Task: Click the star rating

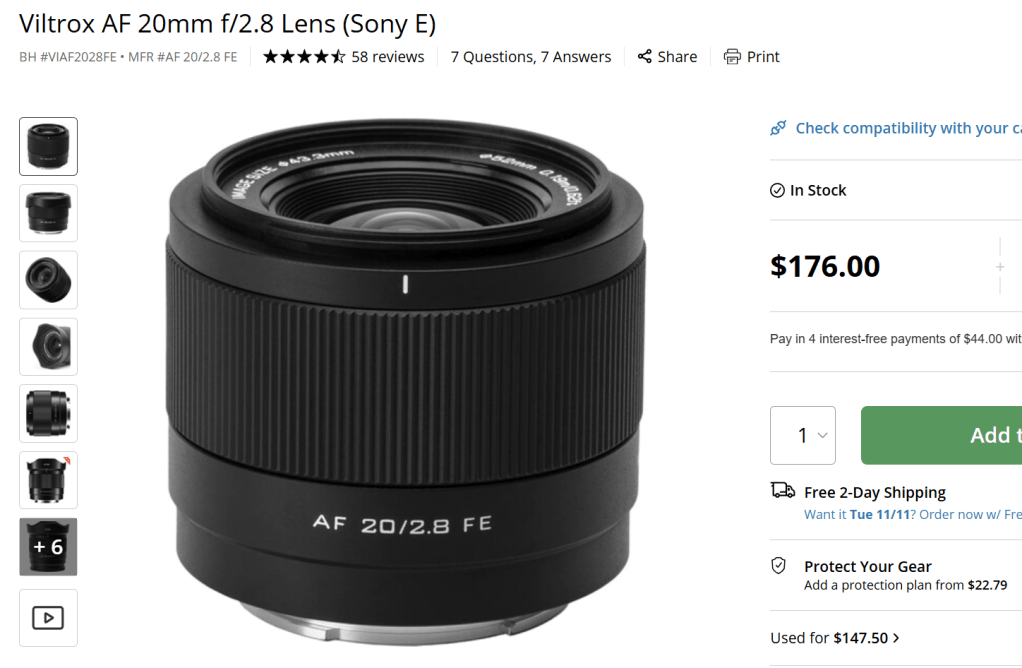Action: tap(303, 57)
